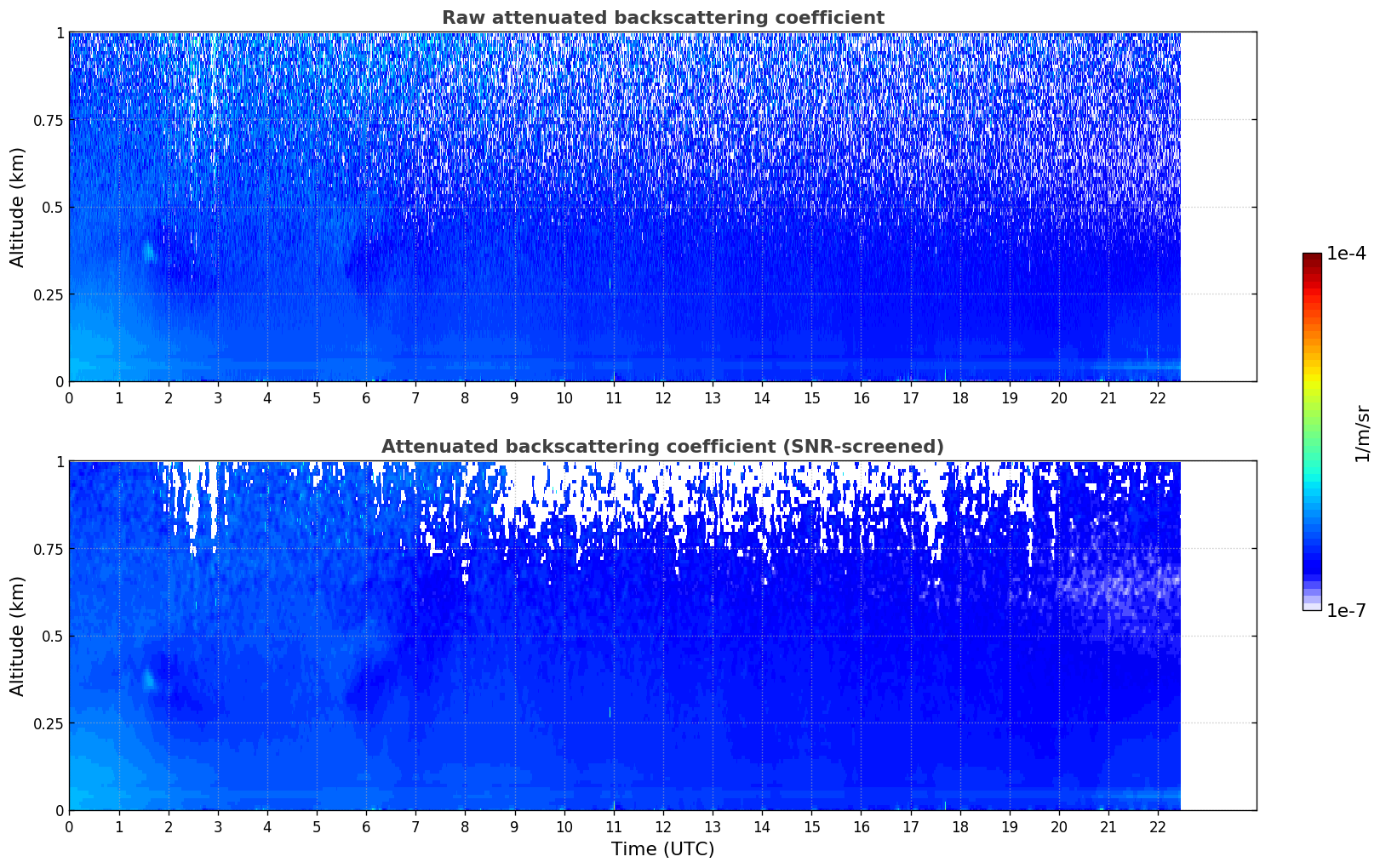Click the 0.75 altitude tick on top plot
1380x868 pixels.
[49, 120]
